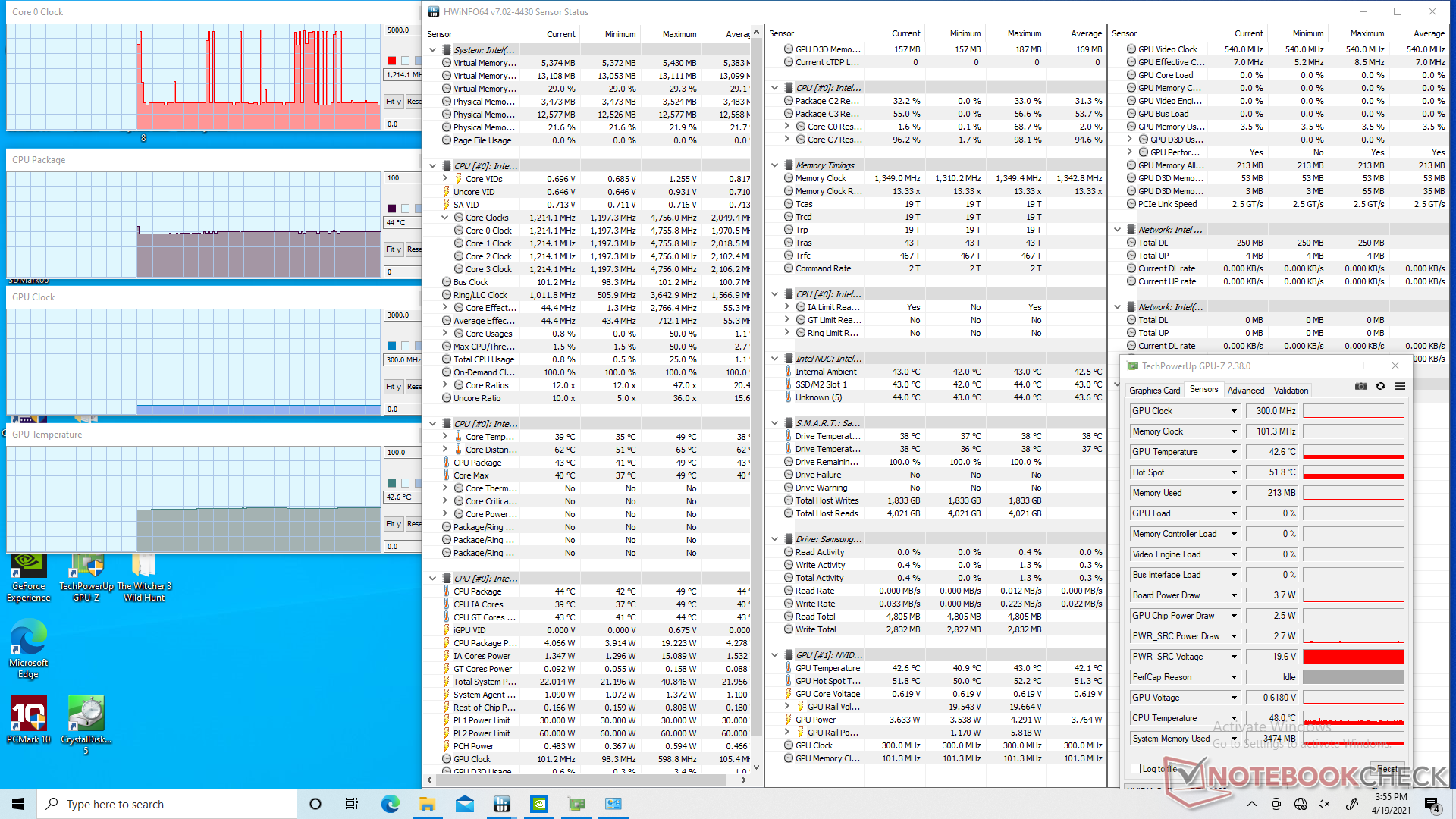The height and width of the screenshot is (819, 1456).
Task: Switch to HWiNFO64 taskbar icon
Action: pos(502,804)
